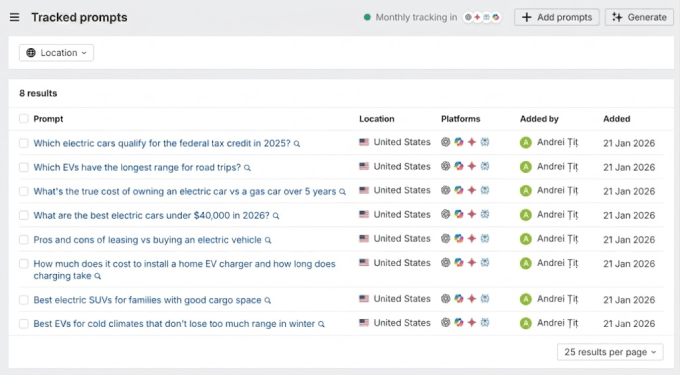Select the checkbox for true cost of owning prompt

[x=24, y=191]
